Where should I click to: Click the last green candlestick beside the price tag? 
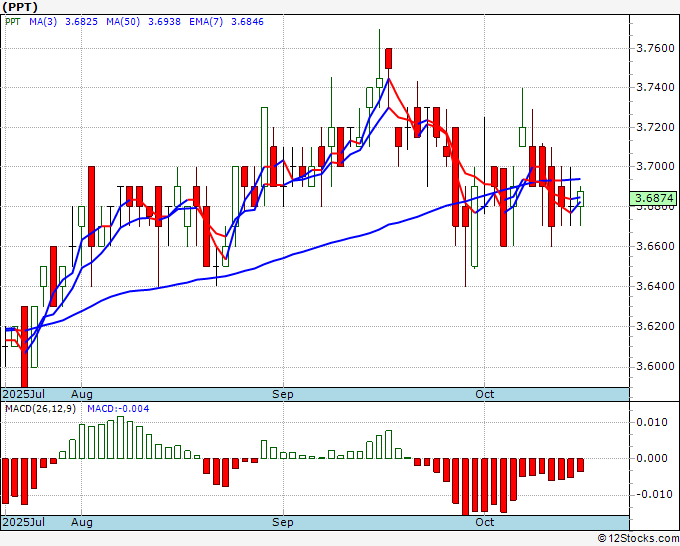580,199
